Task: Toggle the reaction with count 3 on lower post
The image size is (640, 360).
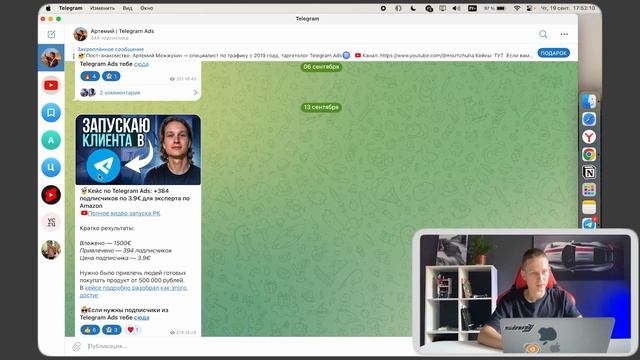Action: click(111, 330)
